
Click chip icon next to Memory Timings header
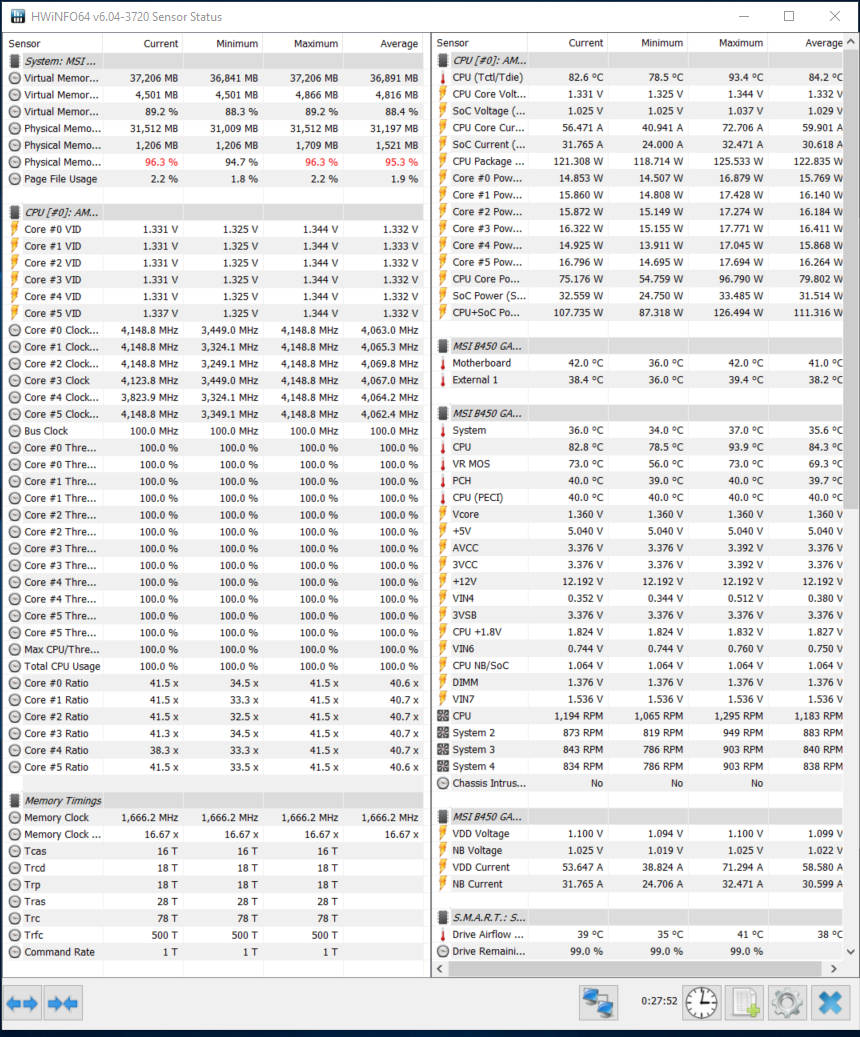click(15, 800)
